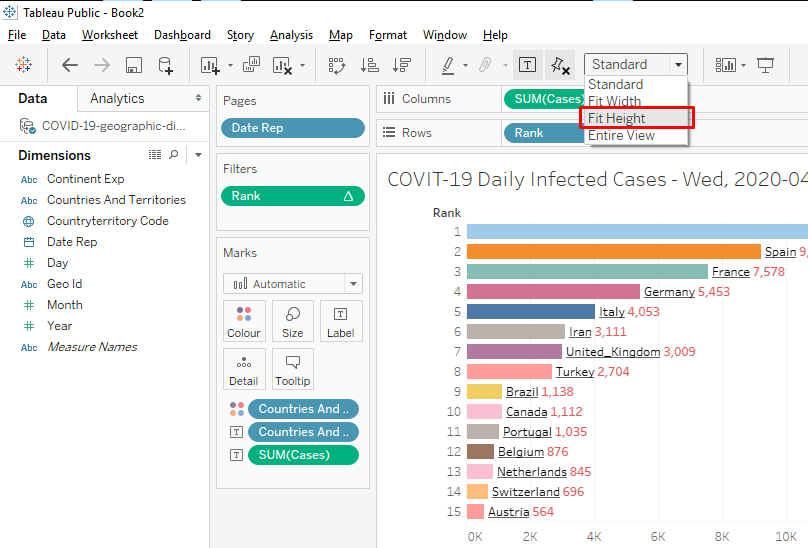The image size is (808, 548).
Task: Click the Sort ascending toolbar icon
Action: (x=369, y=65)
